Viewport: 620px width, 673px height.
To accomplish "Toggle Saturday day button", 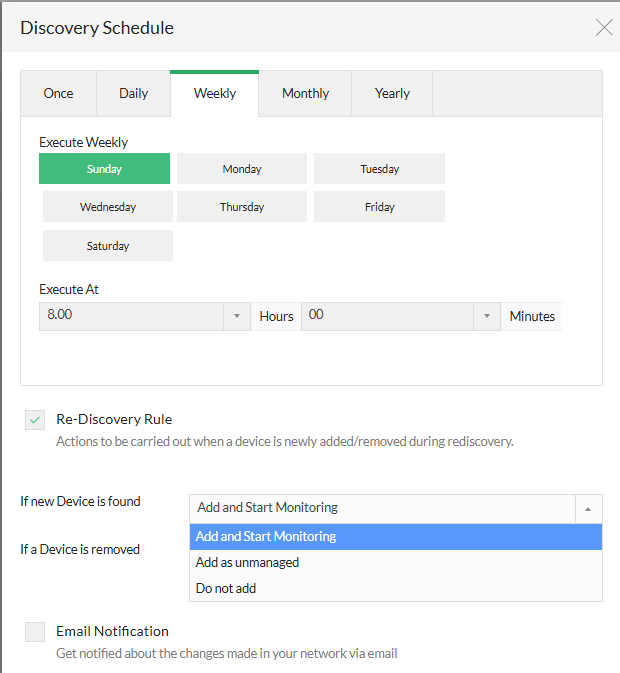I will coord(108,246).
